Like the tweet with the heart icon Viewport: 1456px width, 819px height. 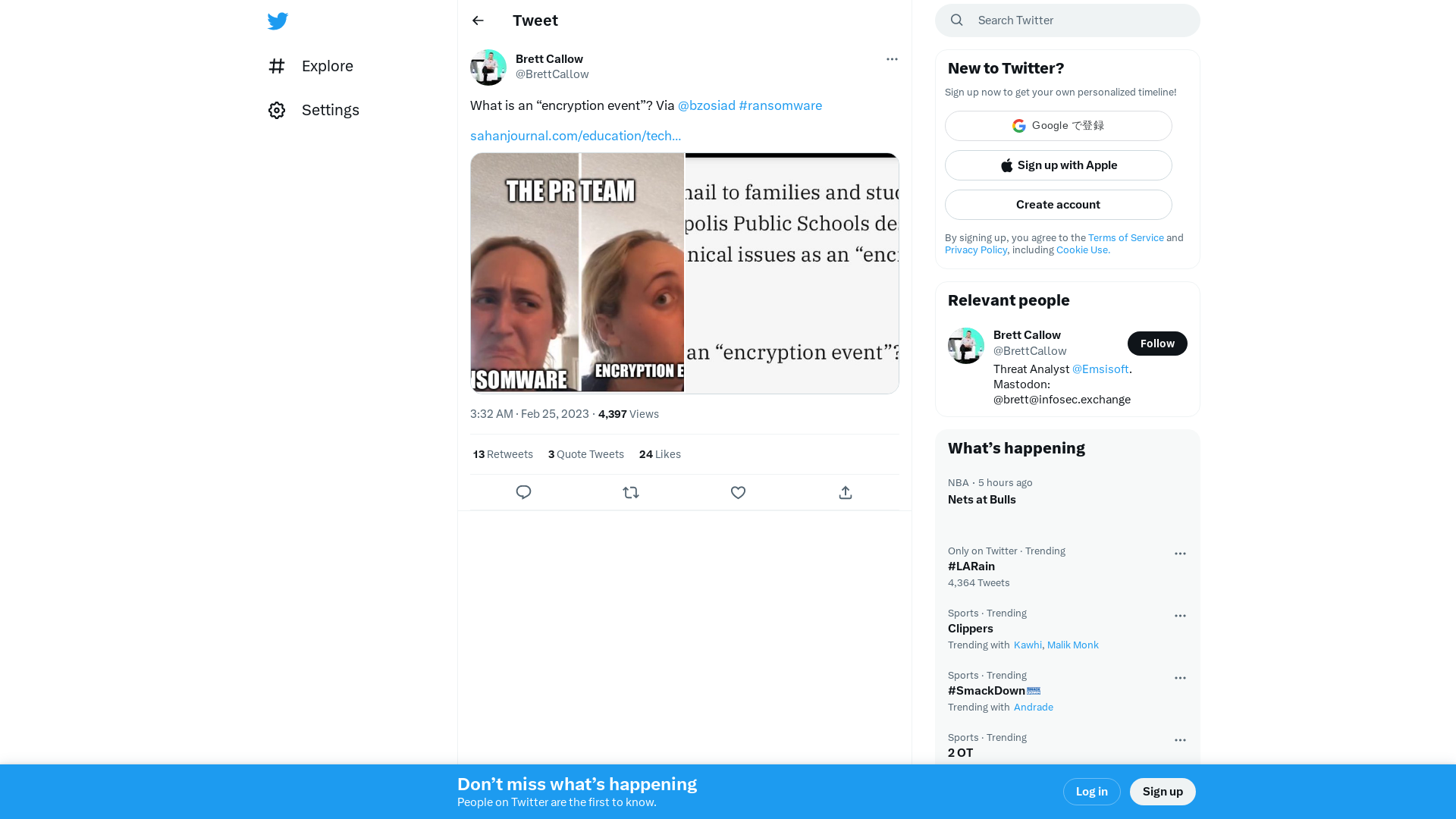point(738,492)
